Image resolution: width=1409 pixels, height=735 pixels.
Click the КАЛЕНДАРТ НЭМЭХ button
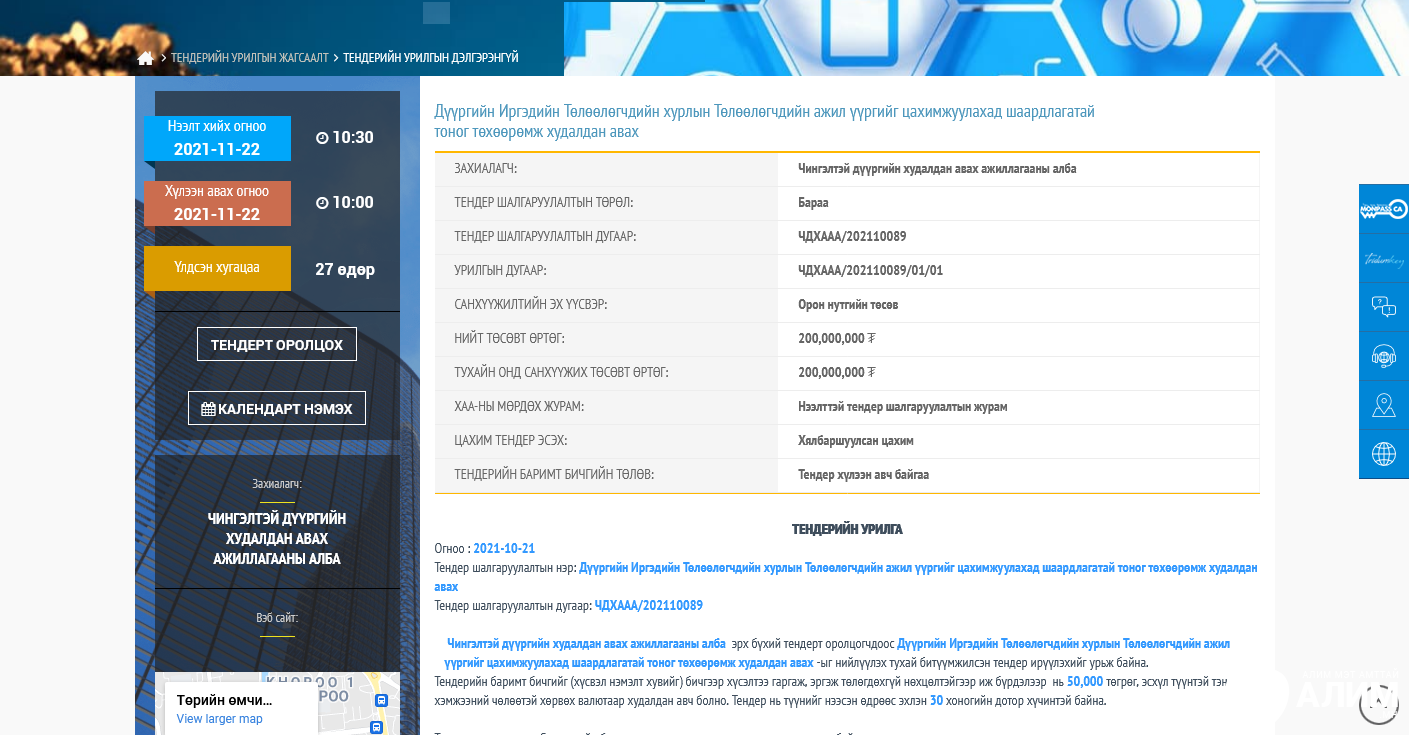coord(277,408)
